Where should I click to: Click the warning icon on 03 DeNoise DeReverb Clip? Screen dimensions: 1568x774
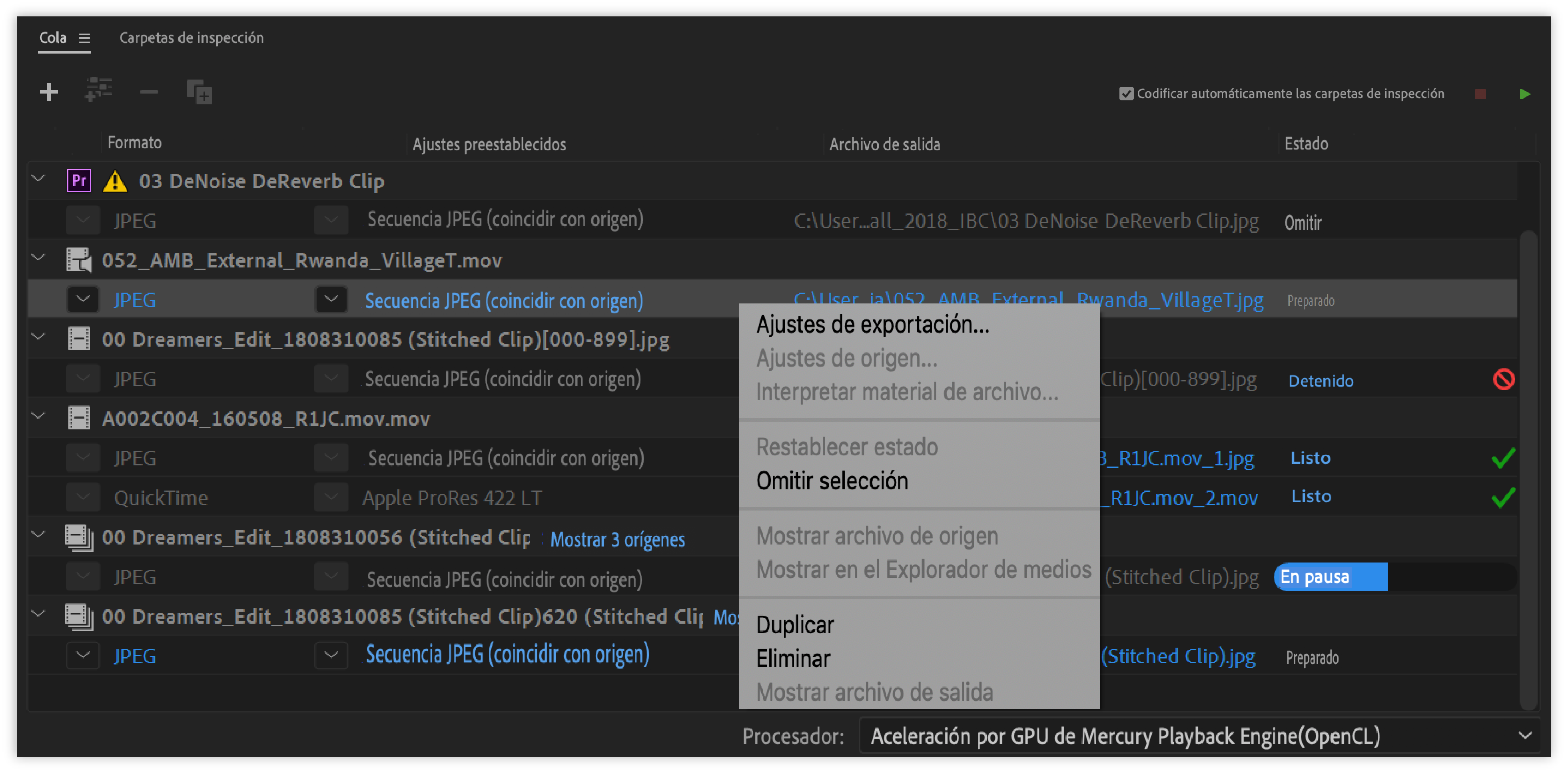(x=116, y=181)
